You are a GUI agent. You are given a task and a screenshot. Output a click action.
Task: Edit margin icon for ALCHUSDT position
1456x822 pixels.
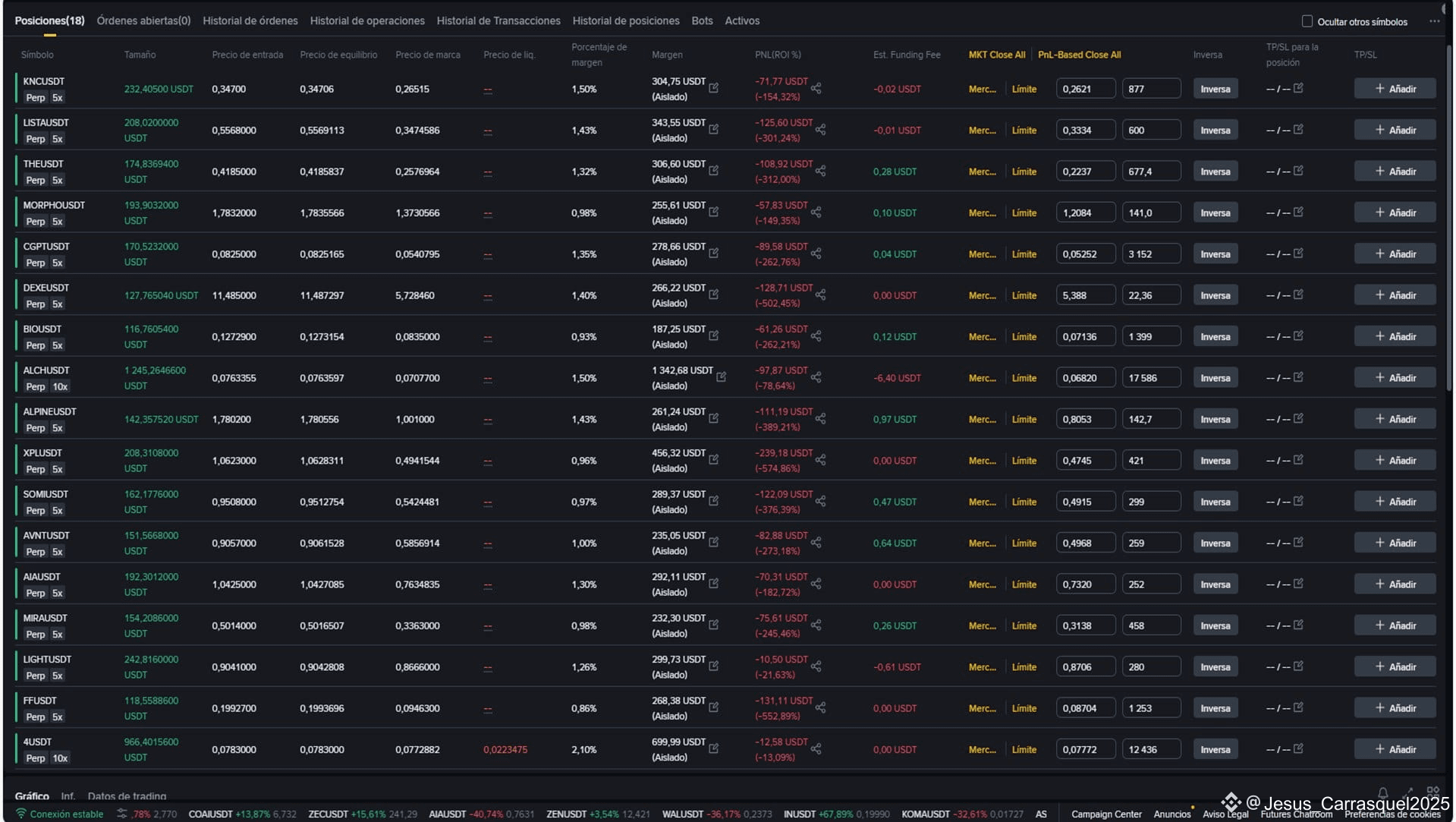click(x=721, y=376)
